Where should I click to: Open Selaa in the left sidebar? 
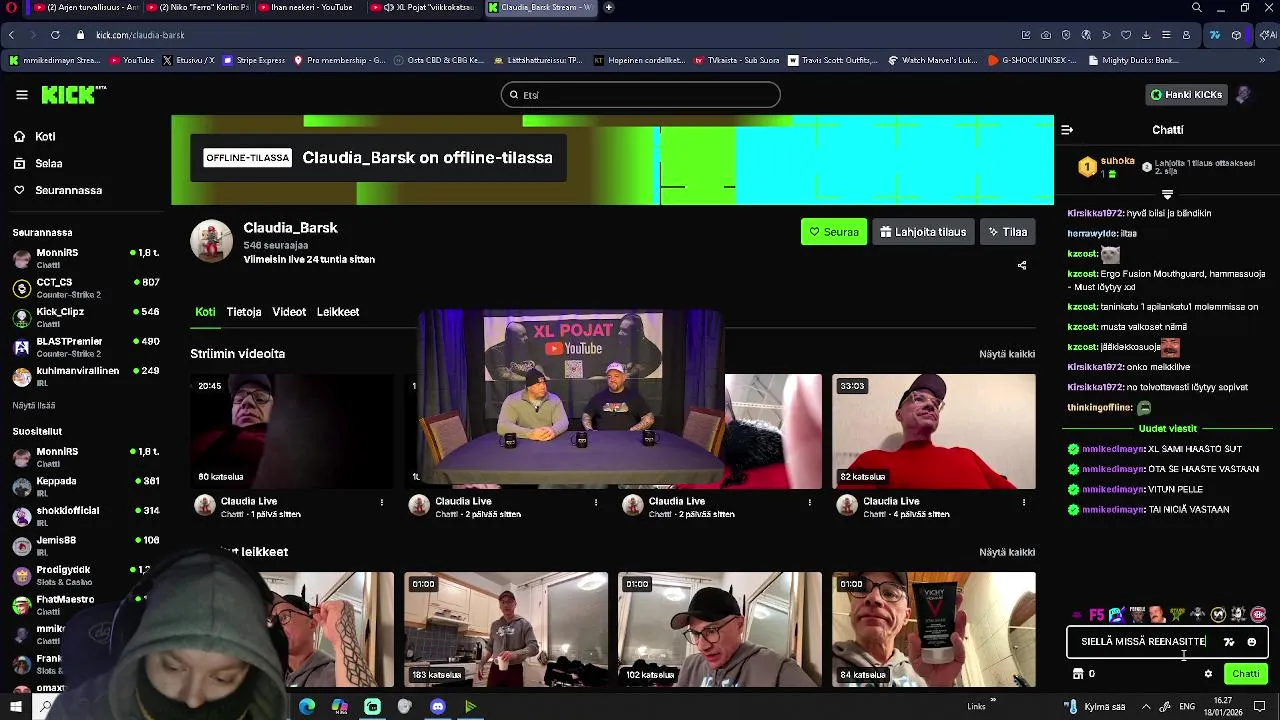(48, 163)
